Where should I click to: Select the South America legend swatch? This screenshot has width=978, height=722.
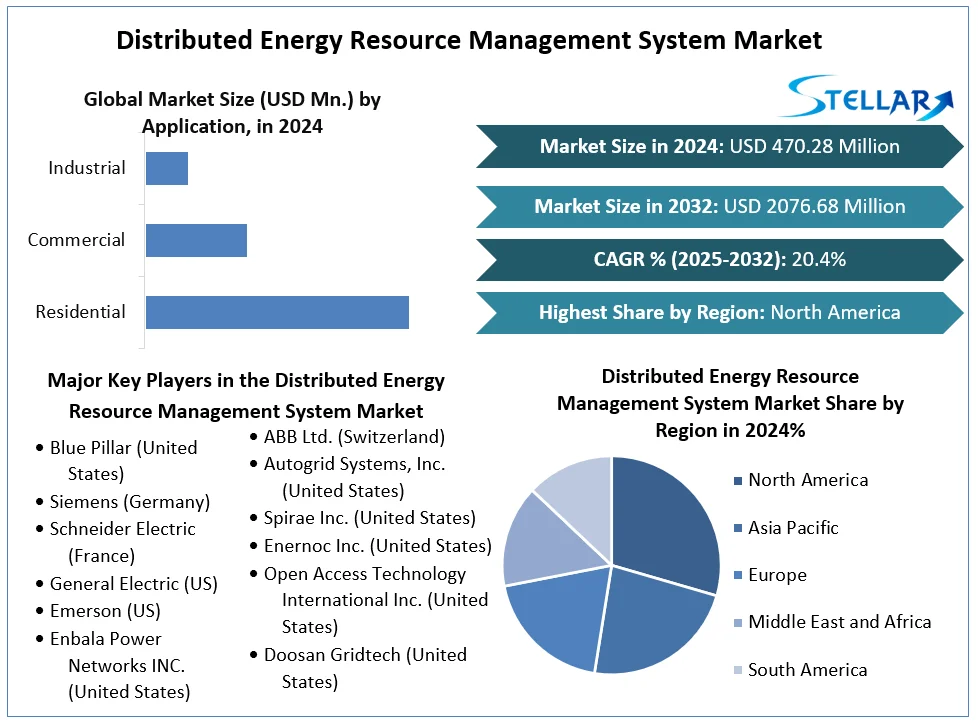[738, 671]
